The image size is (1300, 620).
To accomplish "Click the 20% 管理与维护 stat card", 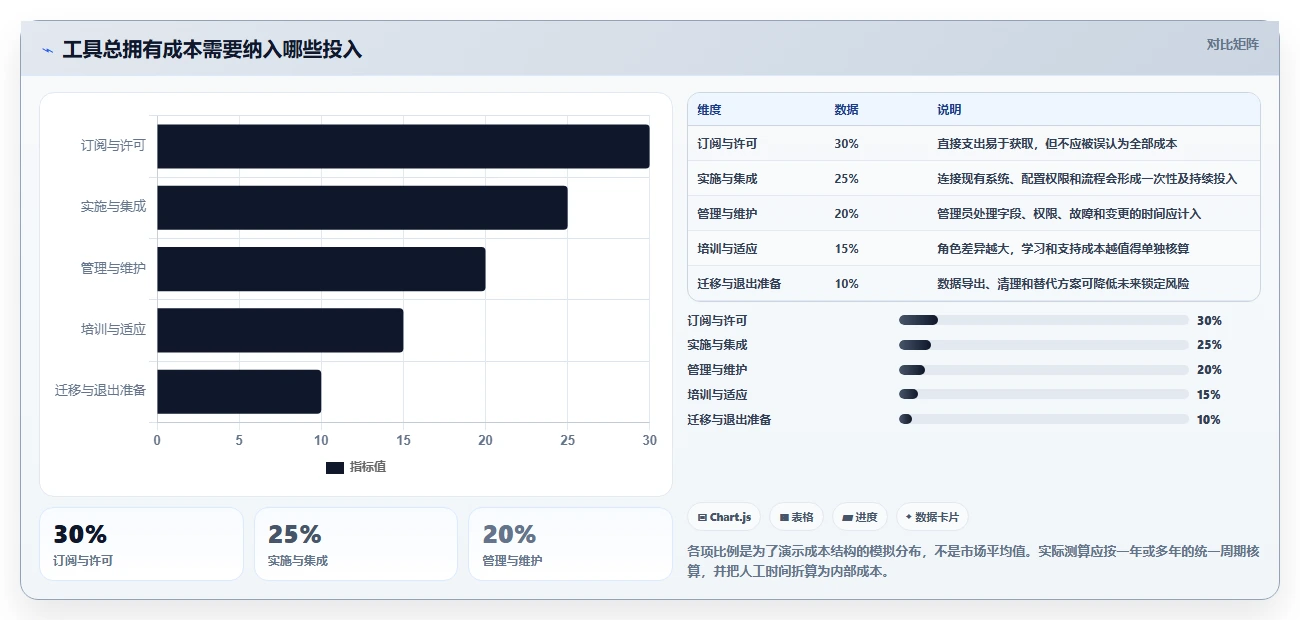I will pos(570,544).
